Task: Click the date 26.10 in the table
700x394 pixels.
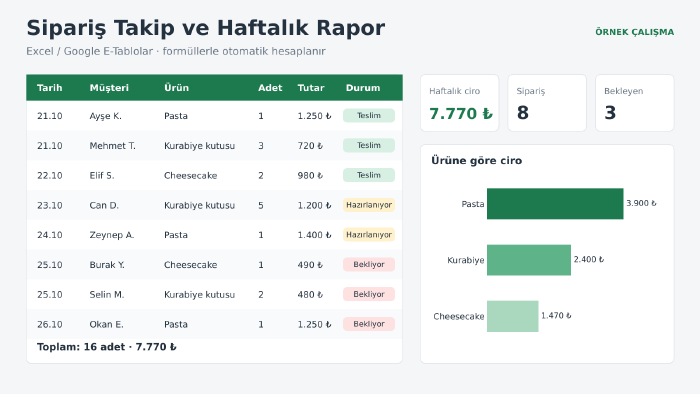Action: (x=50, y=324)
